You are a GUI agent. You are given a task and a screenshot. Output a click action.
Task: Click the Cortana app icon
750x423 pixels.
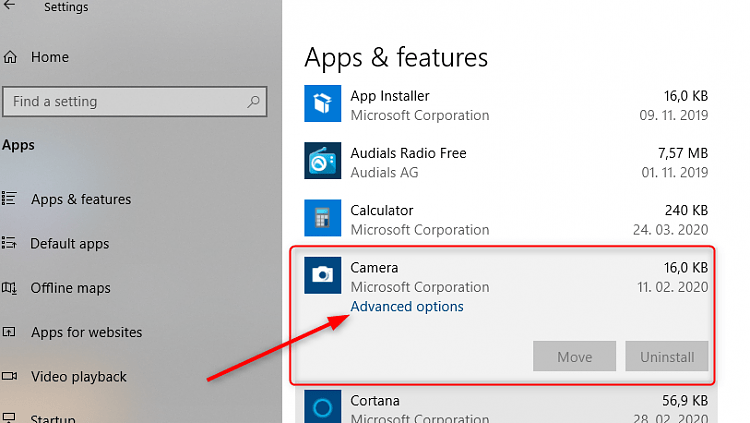[x=322, y=407]
